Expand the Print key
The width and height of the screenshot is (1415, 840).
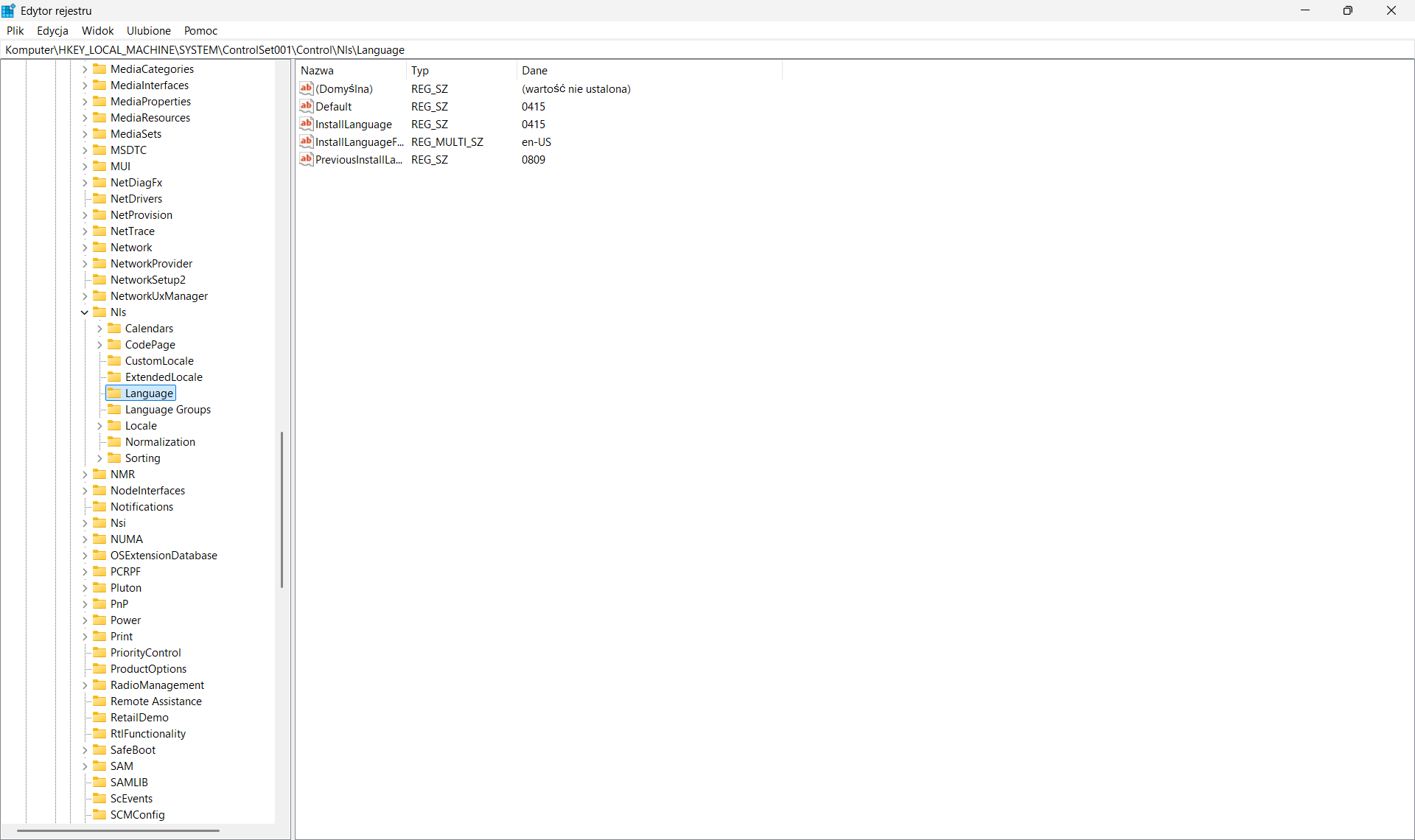pos(85,637)
